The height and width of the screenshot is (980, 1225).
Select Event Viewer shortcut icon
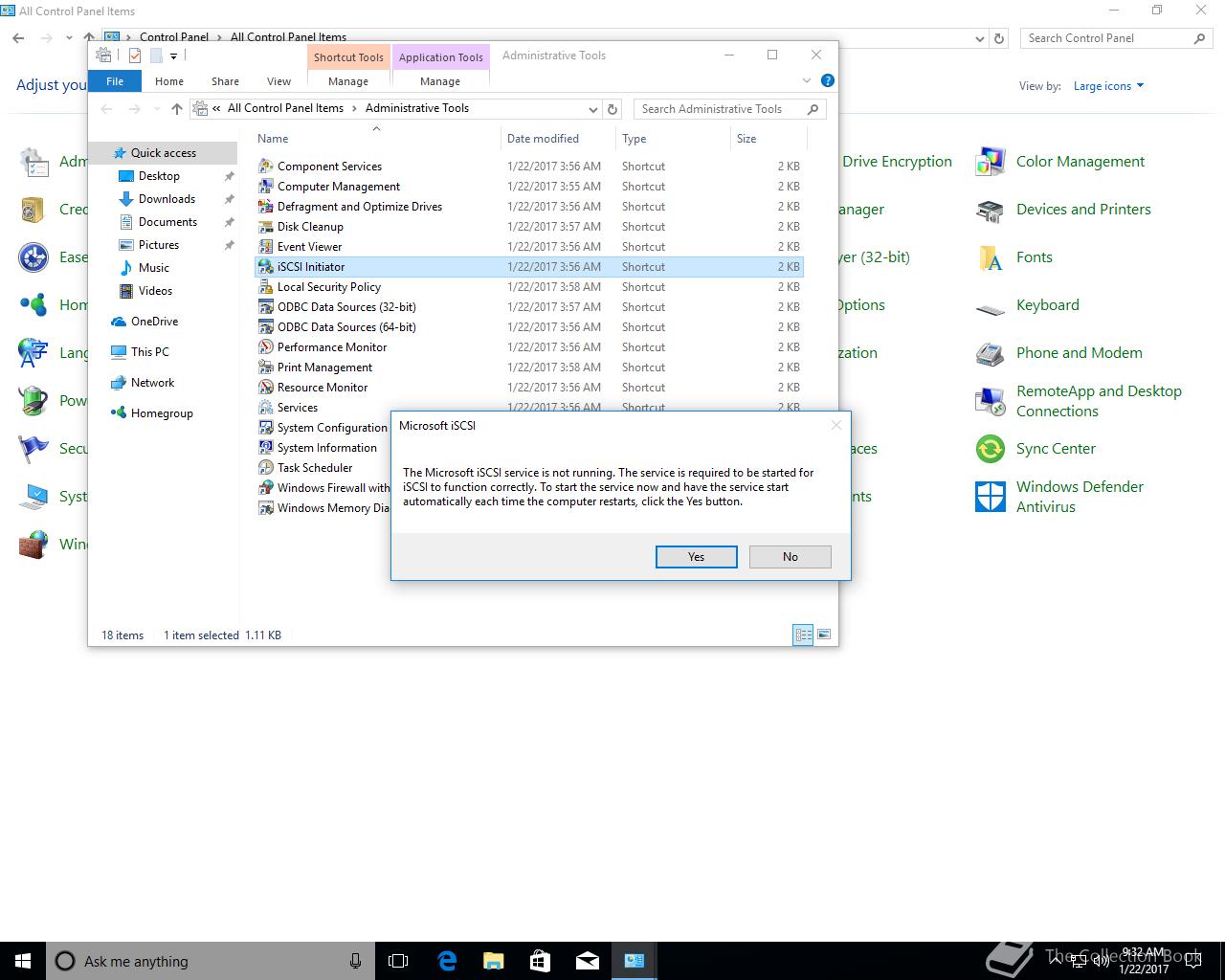266,247
